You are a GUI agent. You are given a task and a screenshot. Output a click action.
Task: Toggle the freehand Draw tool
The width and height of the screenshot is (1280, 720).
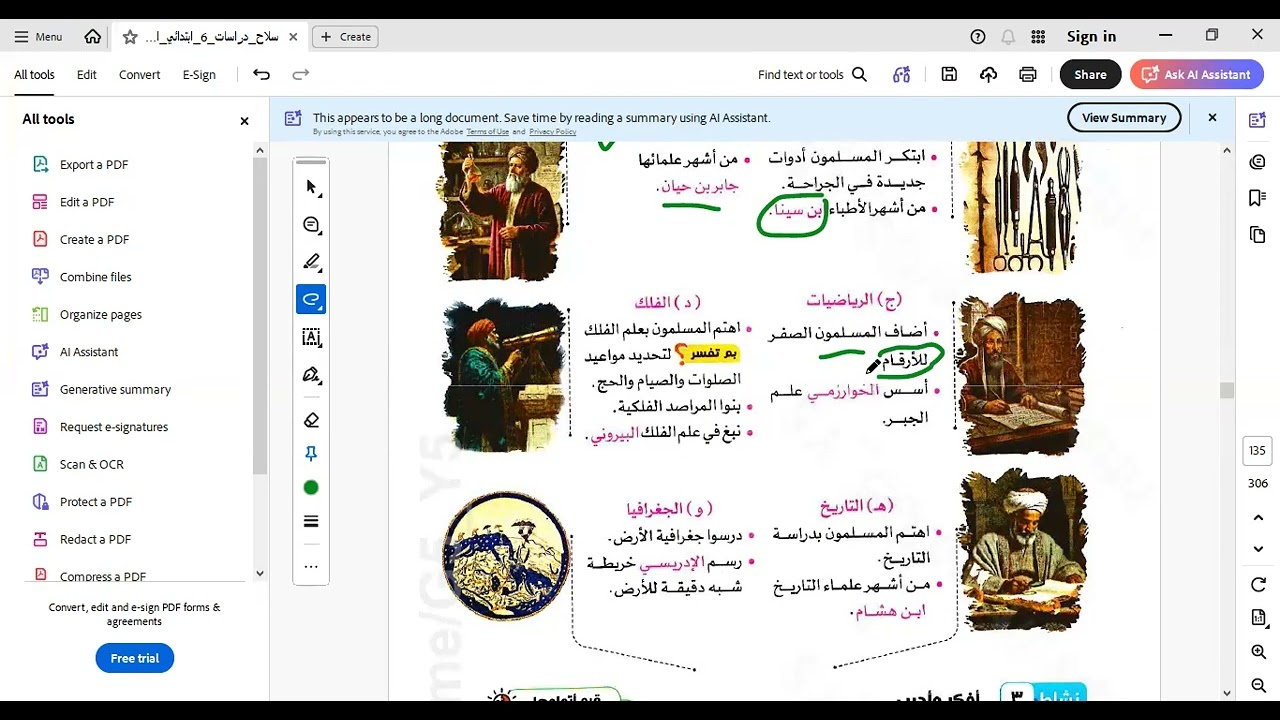click(x=311, y=299)
